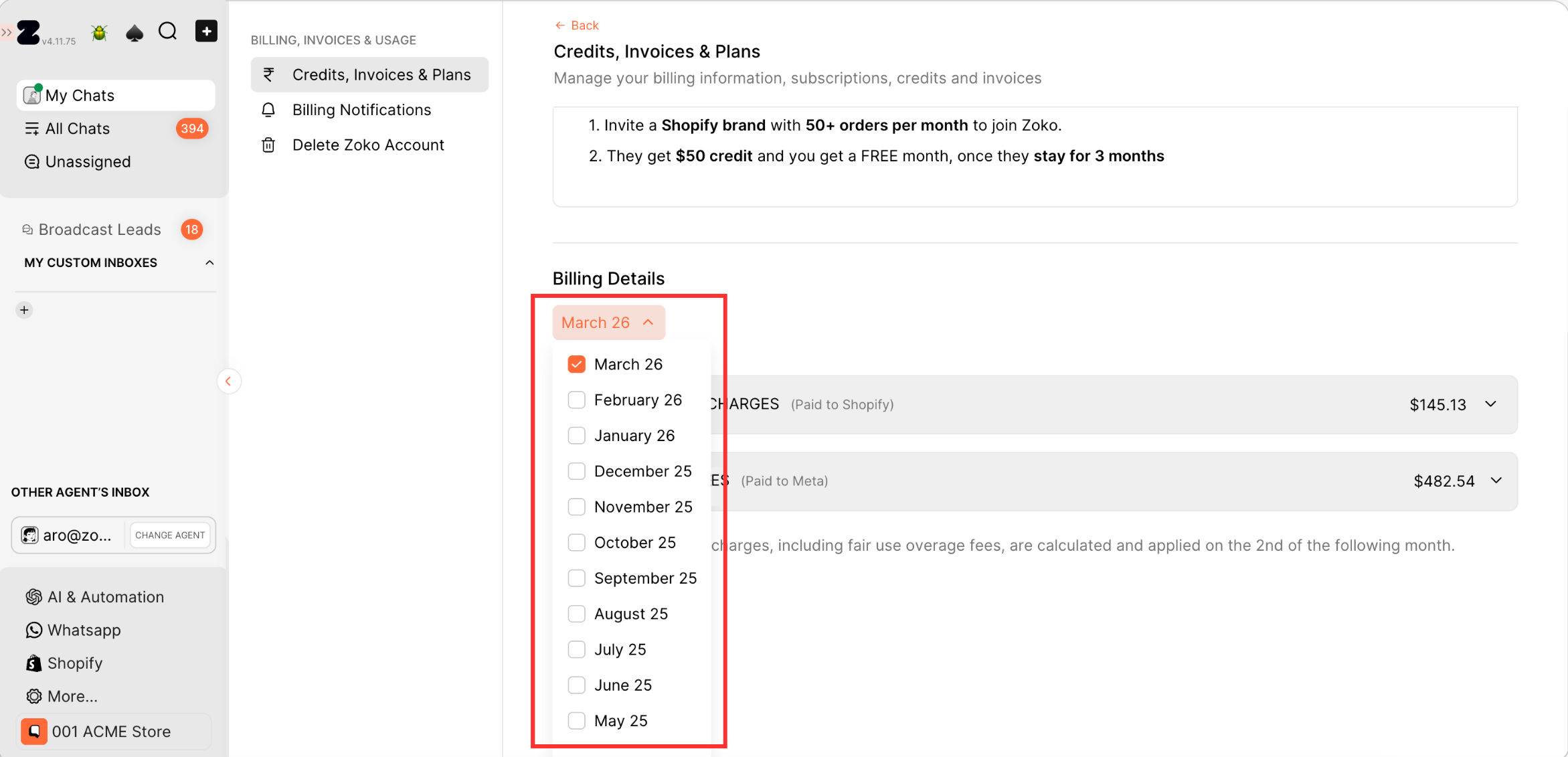The image size is (1568, 757).
Task: Click the Zoko logo icon
Action: [28, 32]
